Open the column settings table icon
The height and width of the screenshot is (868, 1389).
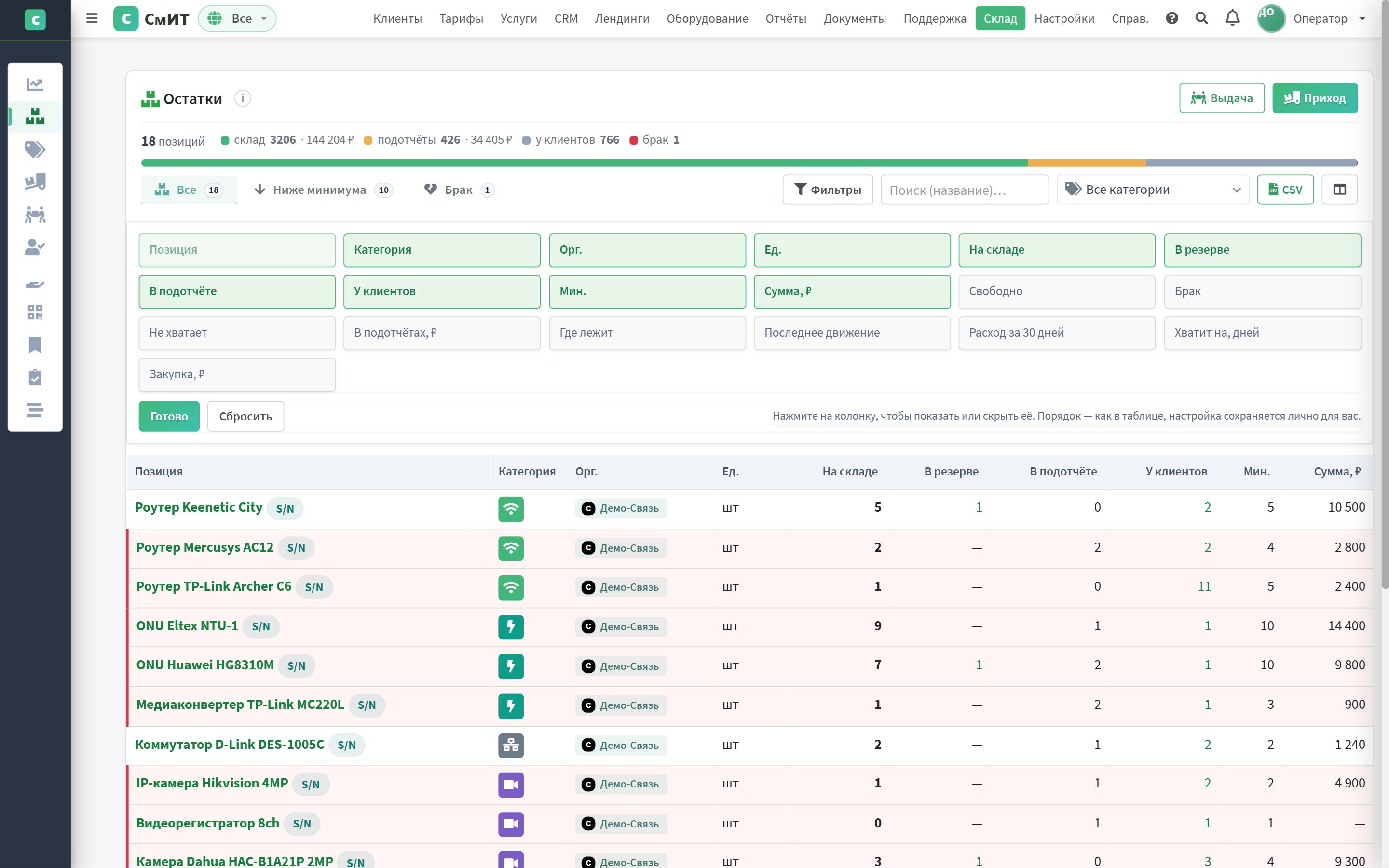(x=1339, y=190)
